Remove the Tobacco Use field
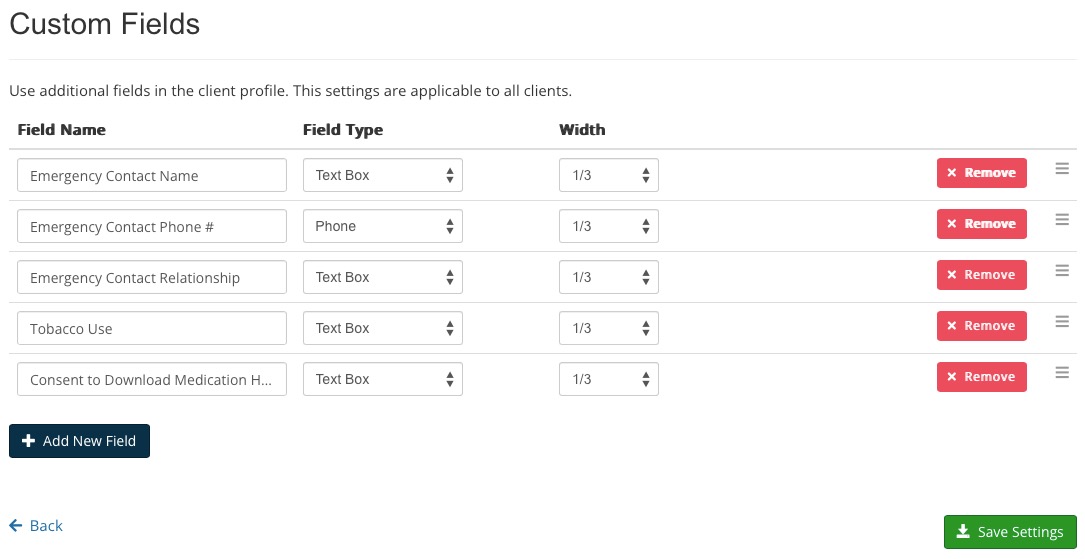The height and width of the screenshot is (559, 1085). 981,326
